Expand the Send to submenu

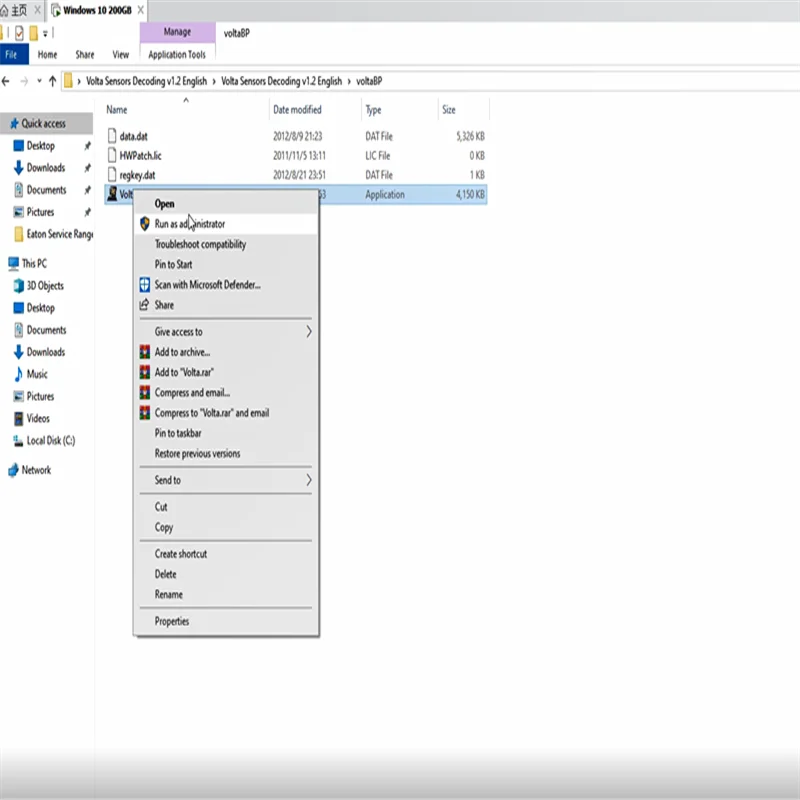308,480
